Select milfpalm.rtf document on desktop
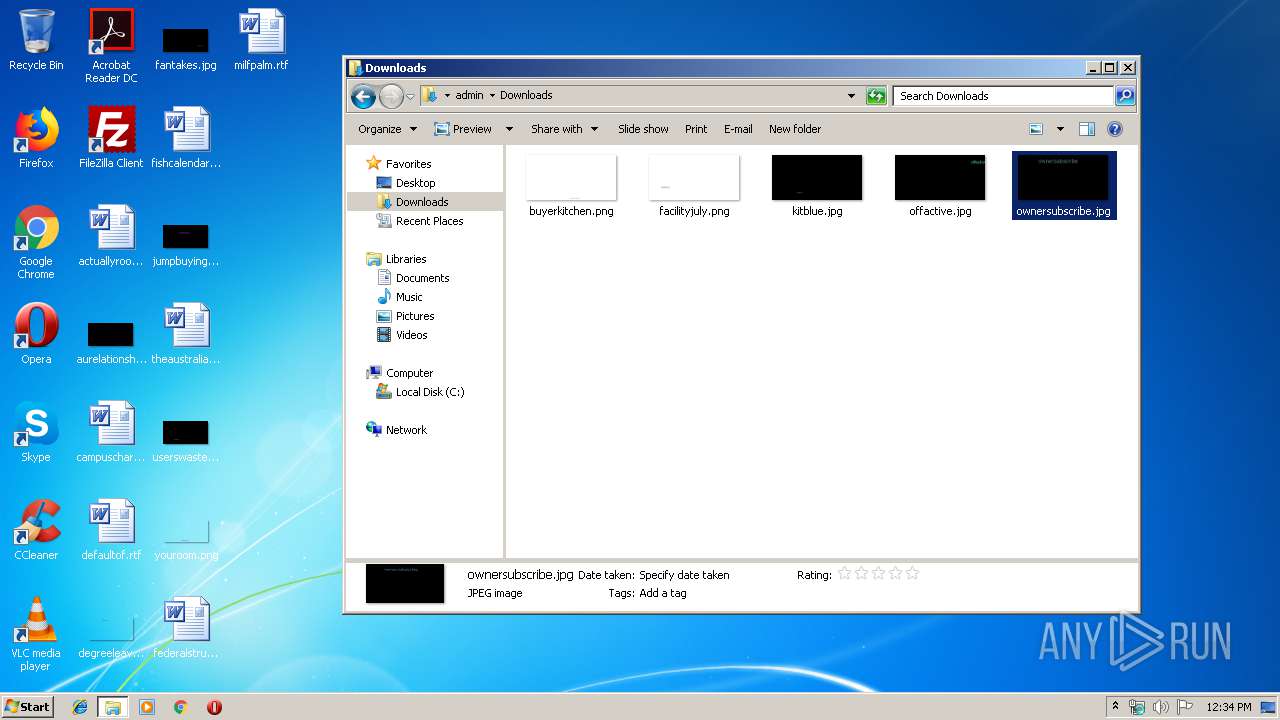 [x=261, y=40]
